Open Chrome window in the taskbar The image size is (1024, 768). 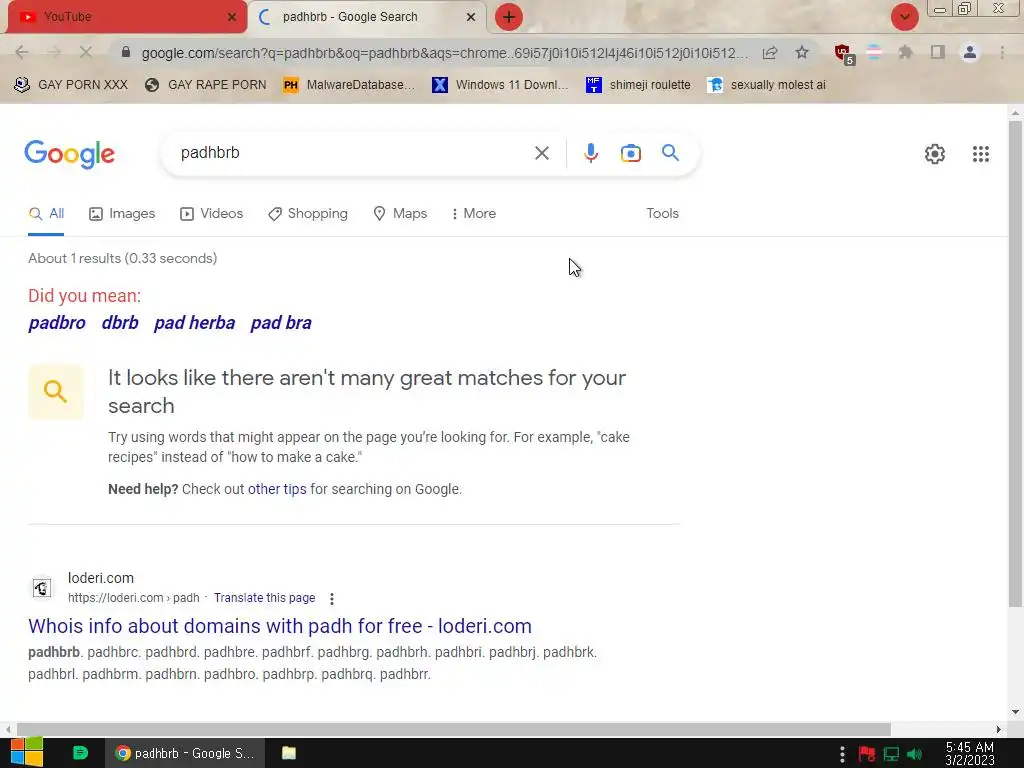(x=185, y=753)
